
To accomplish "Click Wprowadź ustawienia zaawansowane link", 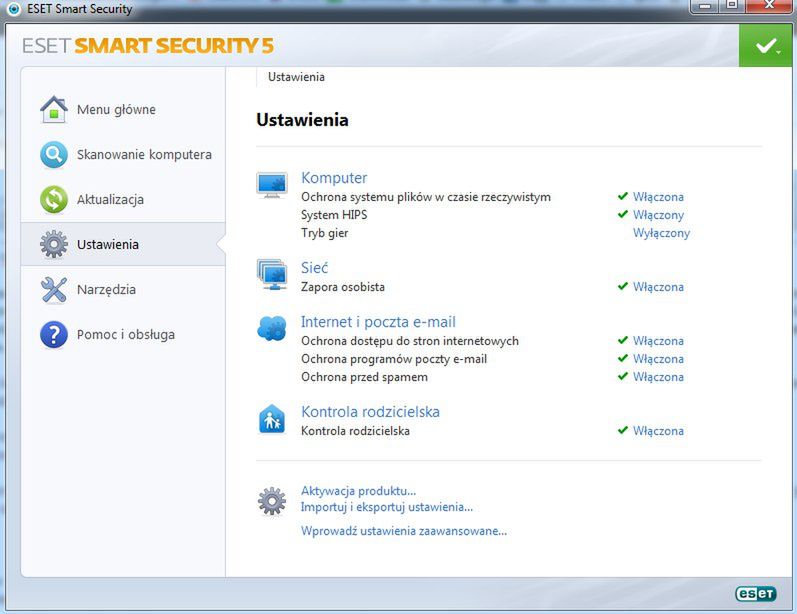I will (x=404, y=531).
